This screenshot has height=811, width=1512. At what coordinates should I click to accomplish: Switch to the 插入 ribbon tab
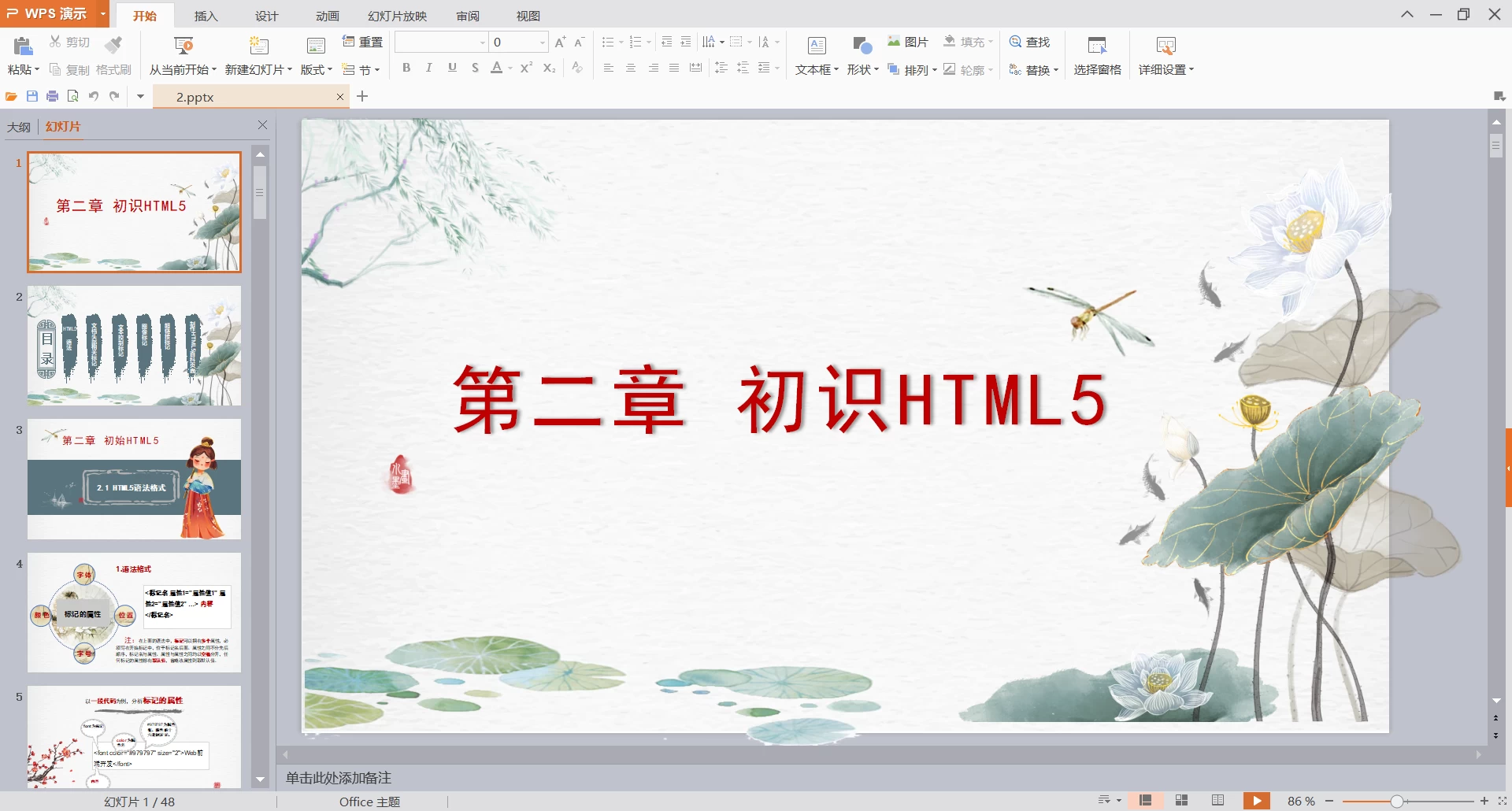206,16
